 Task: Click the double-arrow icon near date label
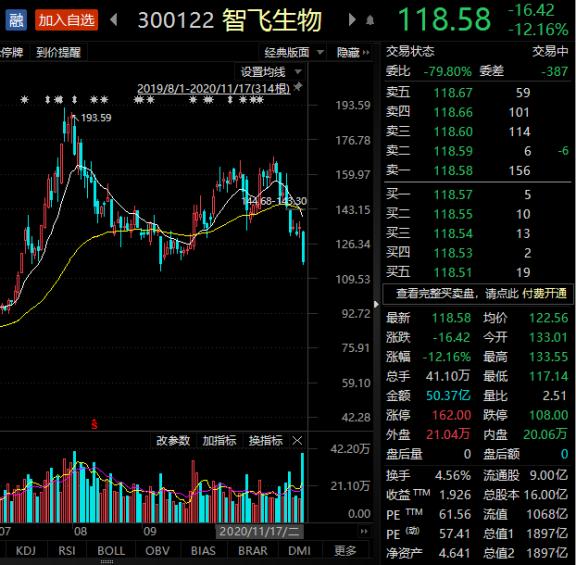coord(364,531)
